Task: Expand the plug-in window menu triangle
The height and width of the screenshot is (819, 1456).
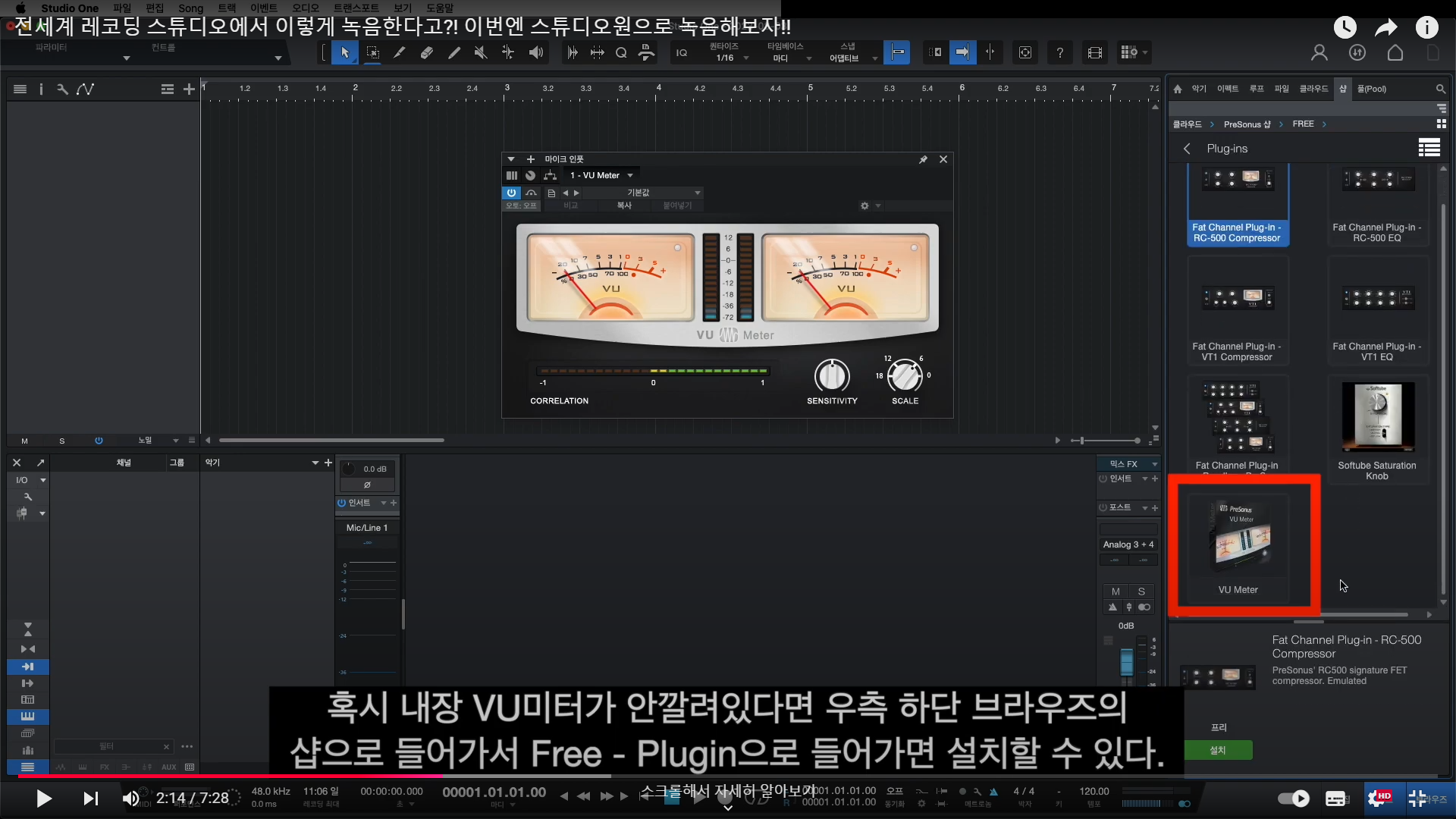Action: coord(511,159)
